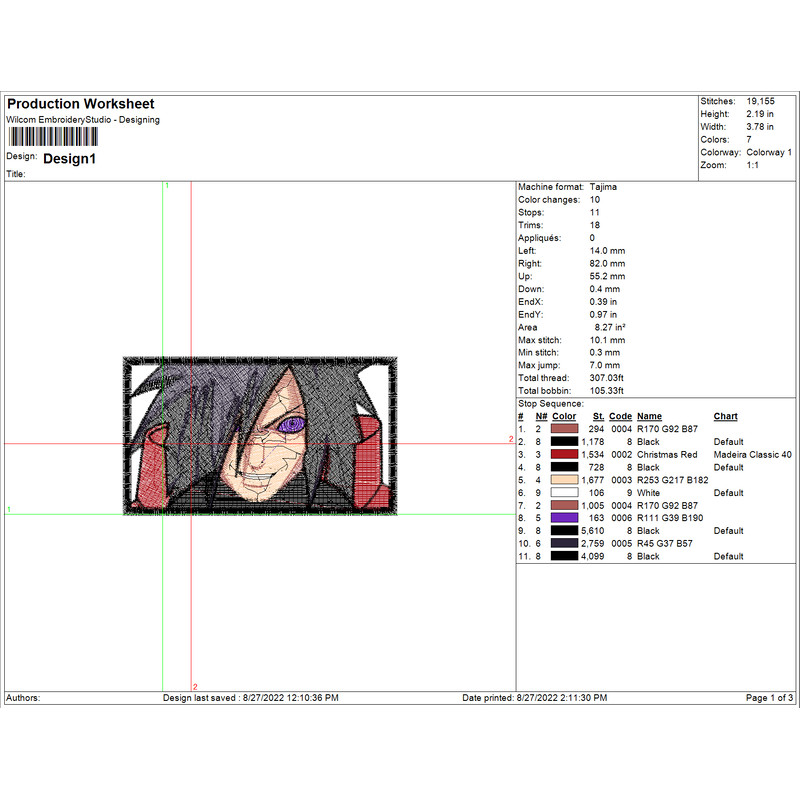The height and width of the screenshot is (800, 800).
Task: Click the green guide marker labeled 1
Action: pos(169,186)
